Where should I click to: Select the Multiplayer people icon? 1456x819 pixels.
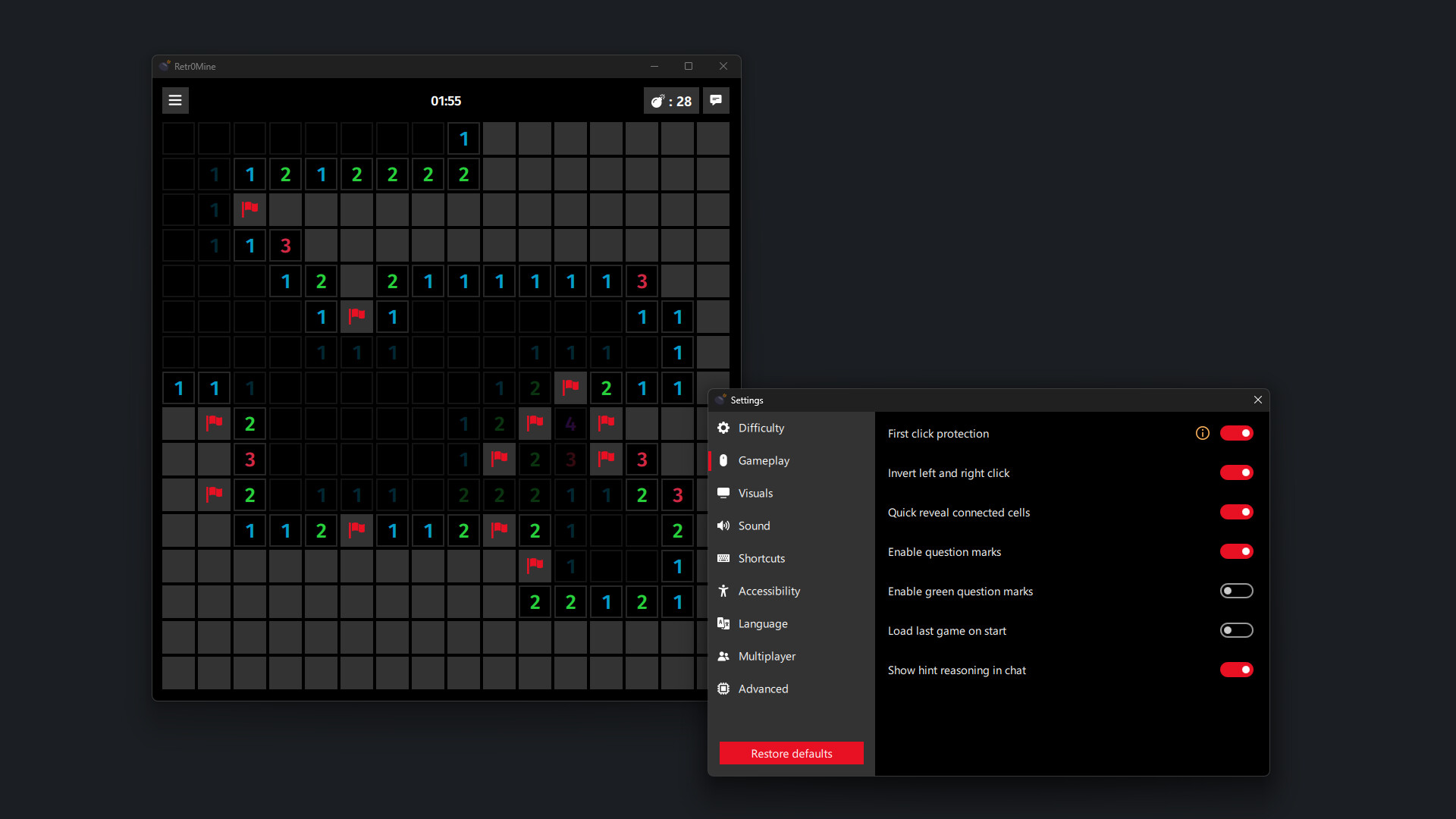(x=724, y=656)
